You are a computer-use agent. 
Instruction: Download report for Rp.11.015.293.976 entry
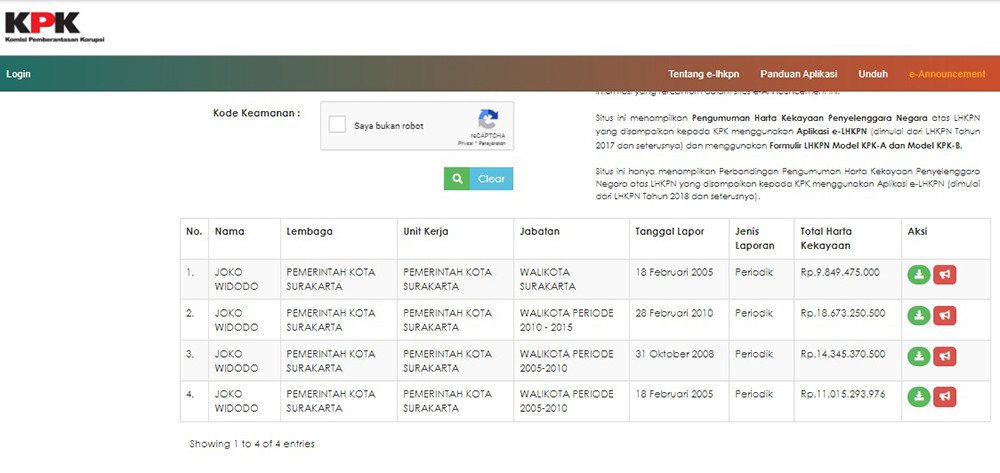[918, 397]
